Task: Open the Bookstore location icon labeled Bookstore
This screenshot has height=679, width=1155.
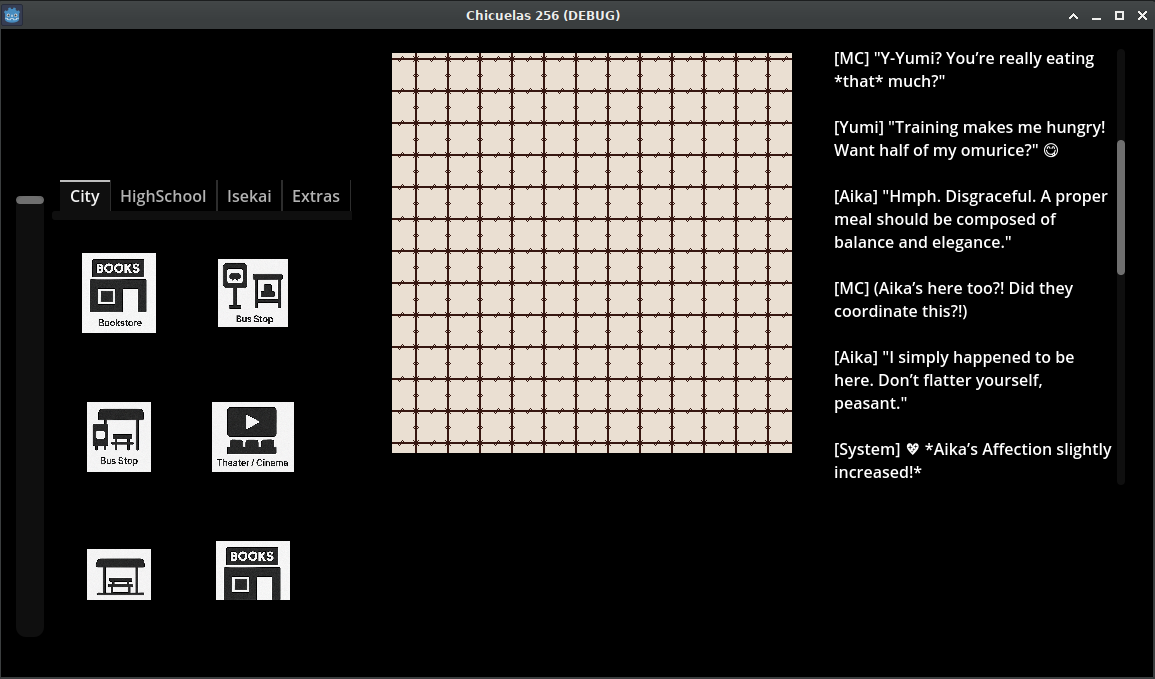Action: [x=119, y=292]
